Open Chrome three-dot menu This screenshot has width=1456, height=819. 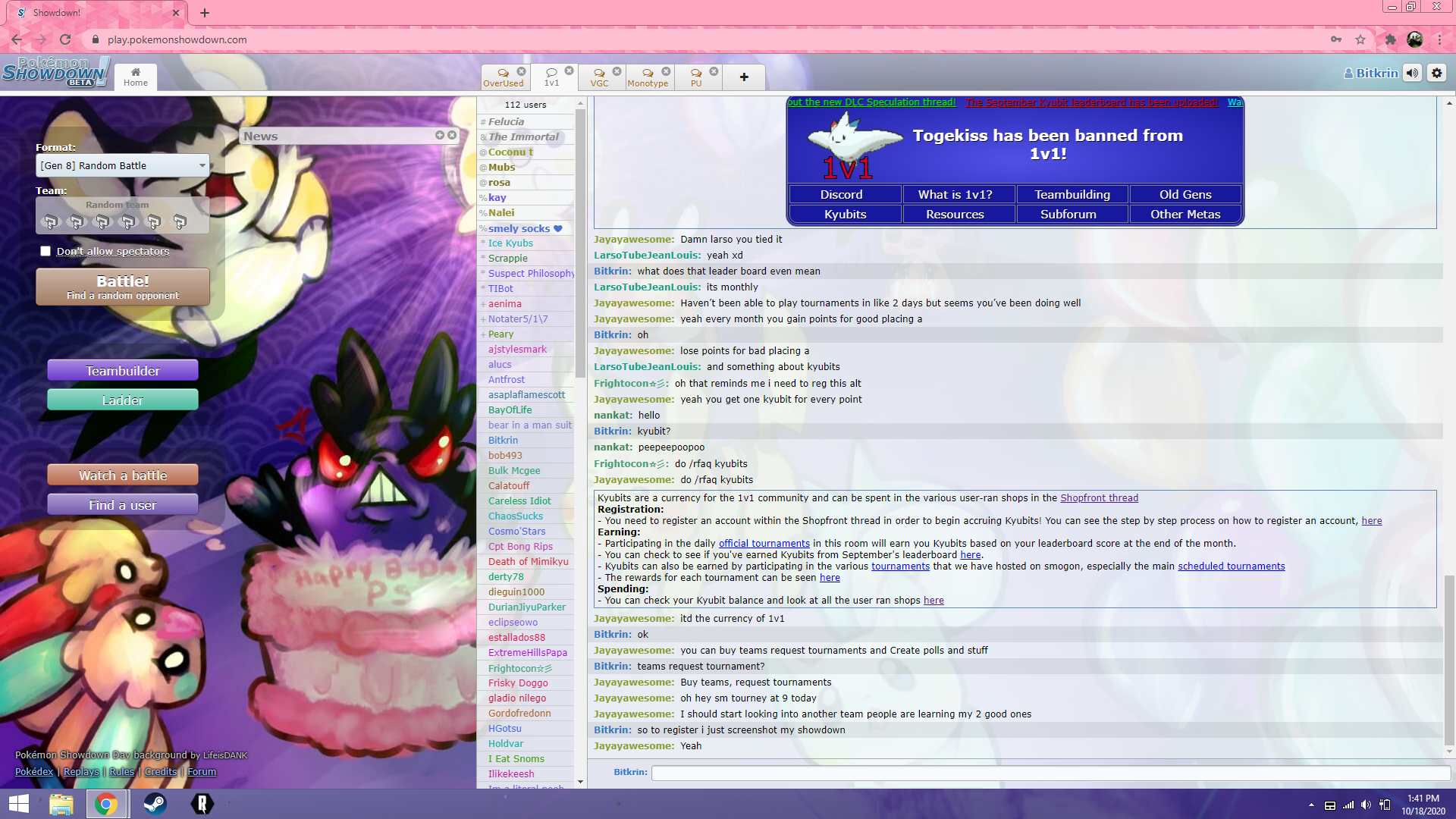pyautogui.click(x=1439, y=39)
